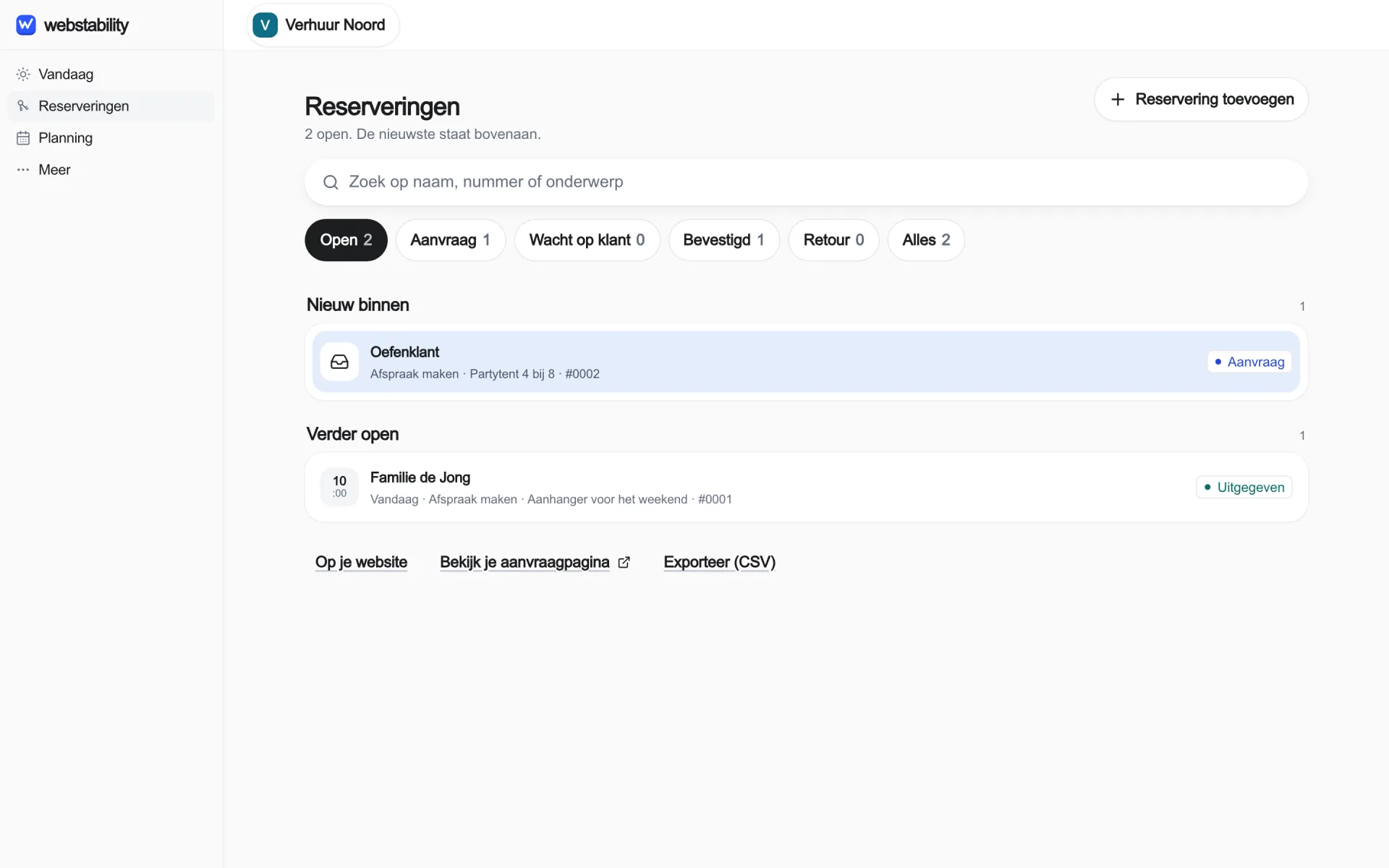The width and height of the screenshot is (1389, 868).
Task: Click the Uitgegeven status badge
Action: click(1244, 488)
